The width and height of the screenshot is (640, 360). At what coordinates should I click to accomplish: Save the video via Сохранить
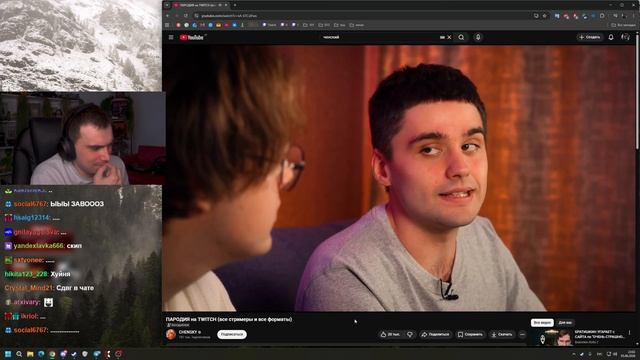coord(470,334)
